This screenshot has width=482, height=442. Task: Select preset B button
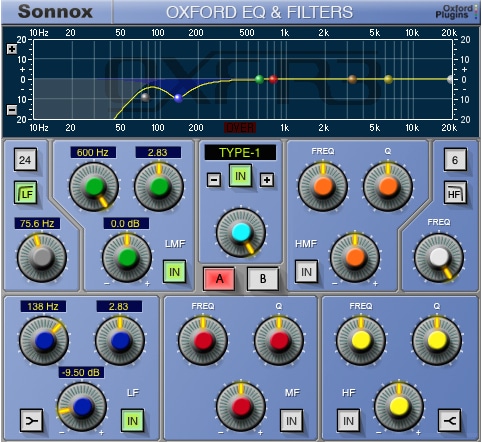click(x=263, y=279)
